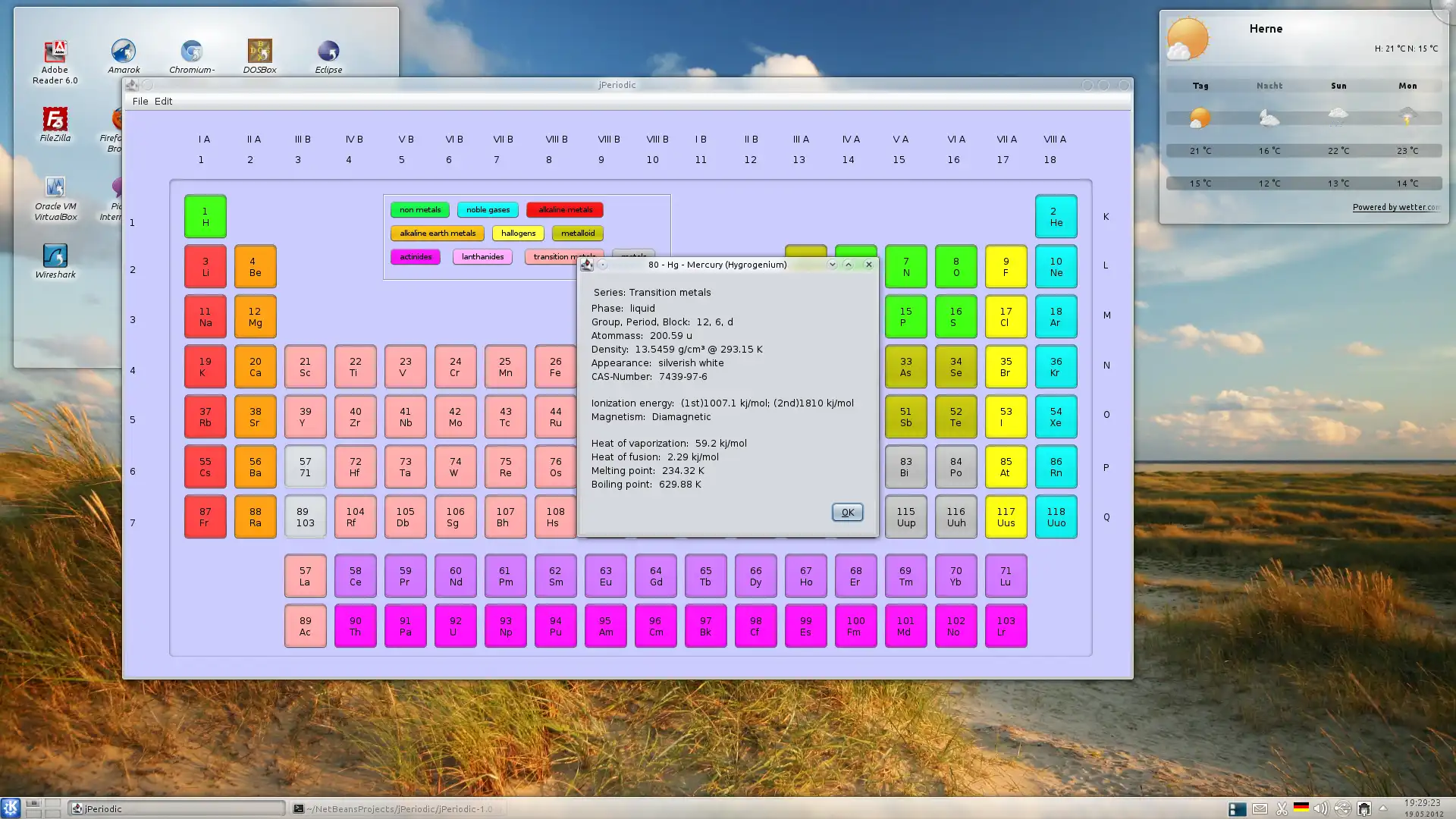Image resolution: width=1456 pixels, height=819 pixels.
Task: Click the jPeriodic taskbar application button
Action: coord(175,808)
